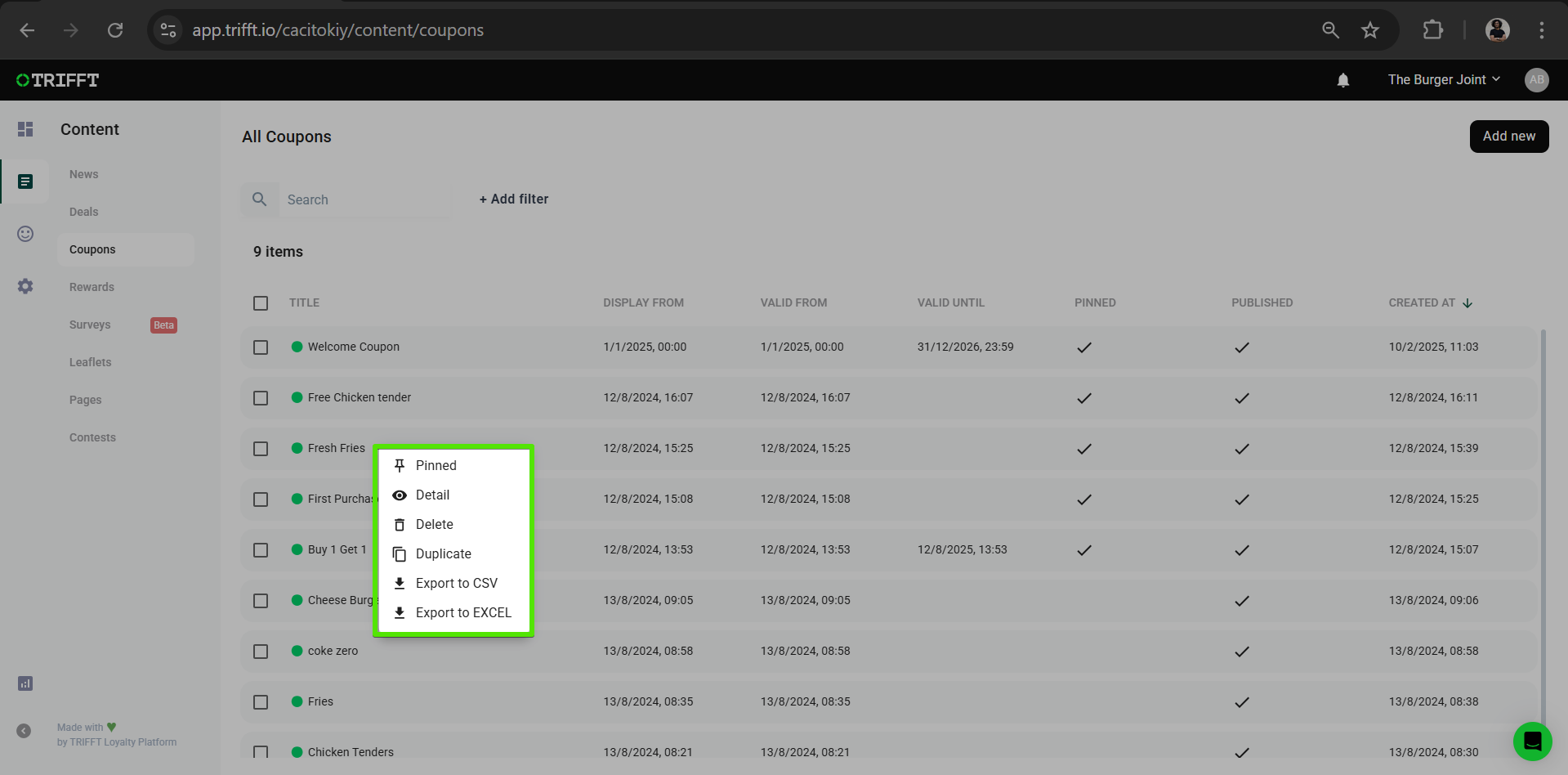The image size is (1568, 775).
Task: Check the Free Chicken tender row checkbox
Action: (261, 398)
